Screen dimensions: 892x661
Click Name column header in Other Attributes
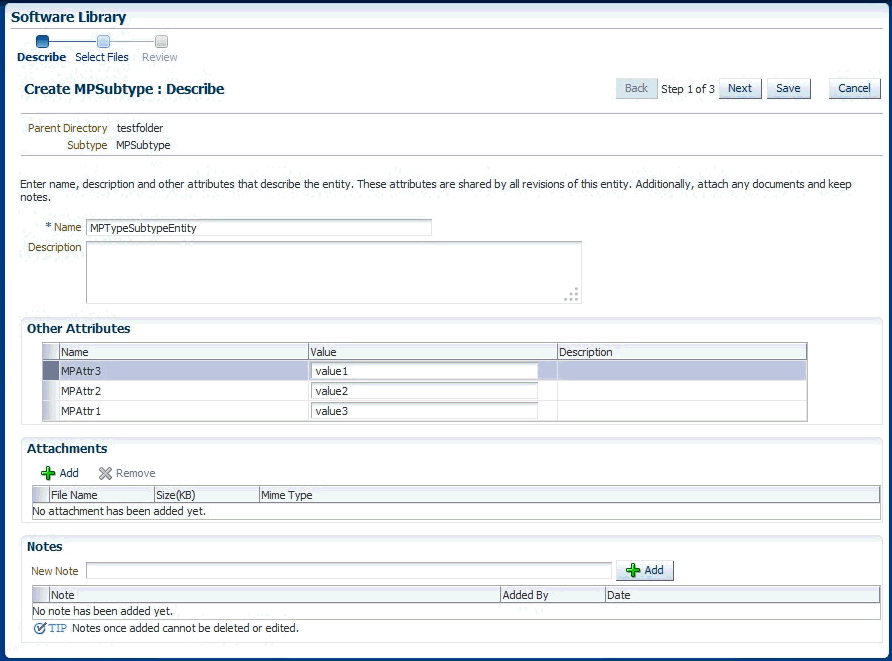(184, 352)
